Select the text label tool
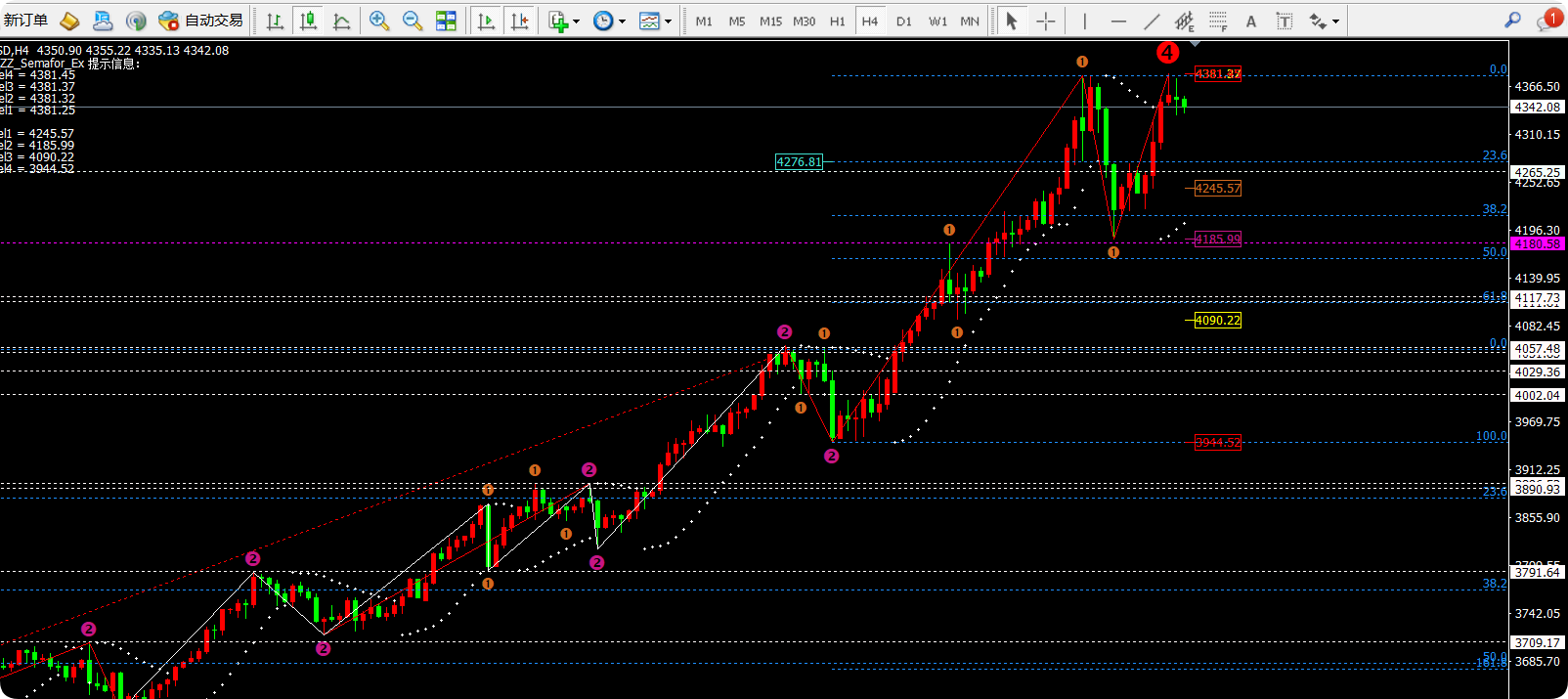Viewport: 1568px width, 699px height. [x=1251, y=21]
